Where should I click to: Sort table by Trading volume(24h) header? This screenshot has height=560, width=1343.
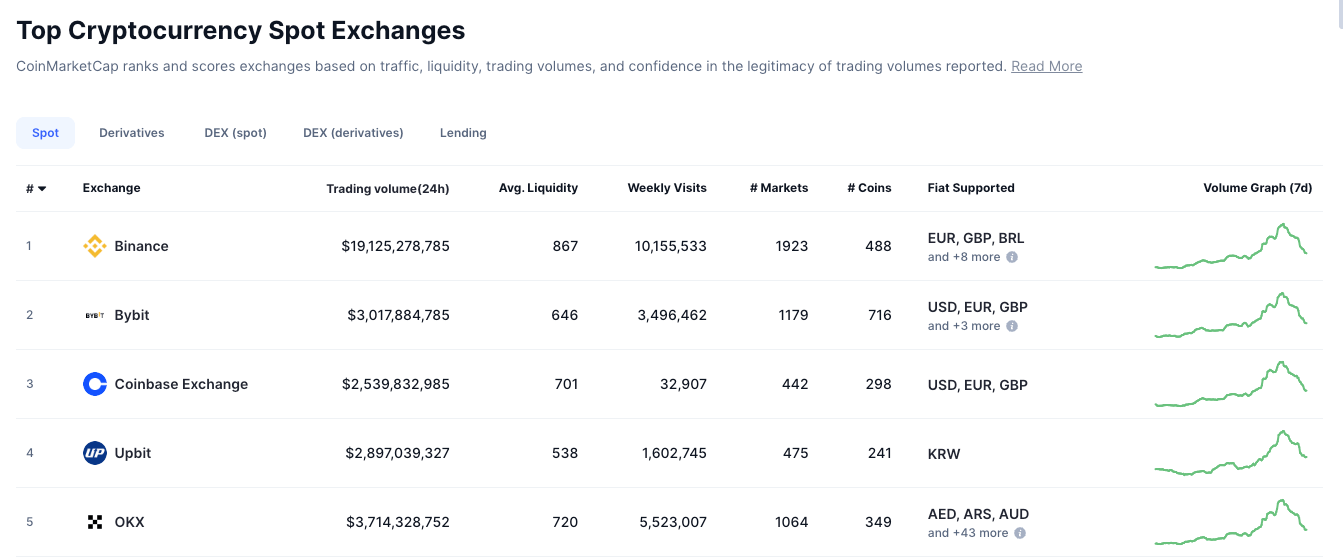pos(387,188)
